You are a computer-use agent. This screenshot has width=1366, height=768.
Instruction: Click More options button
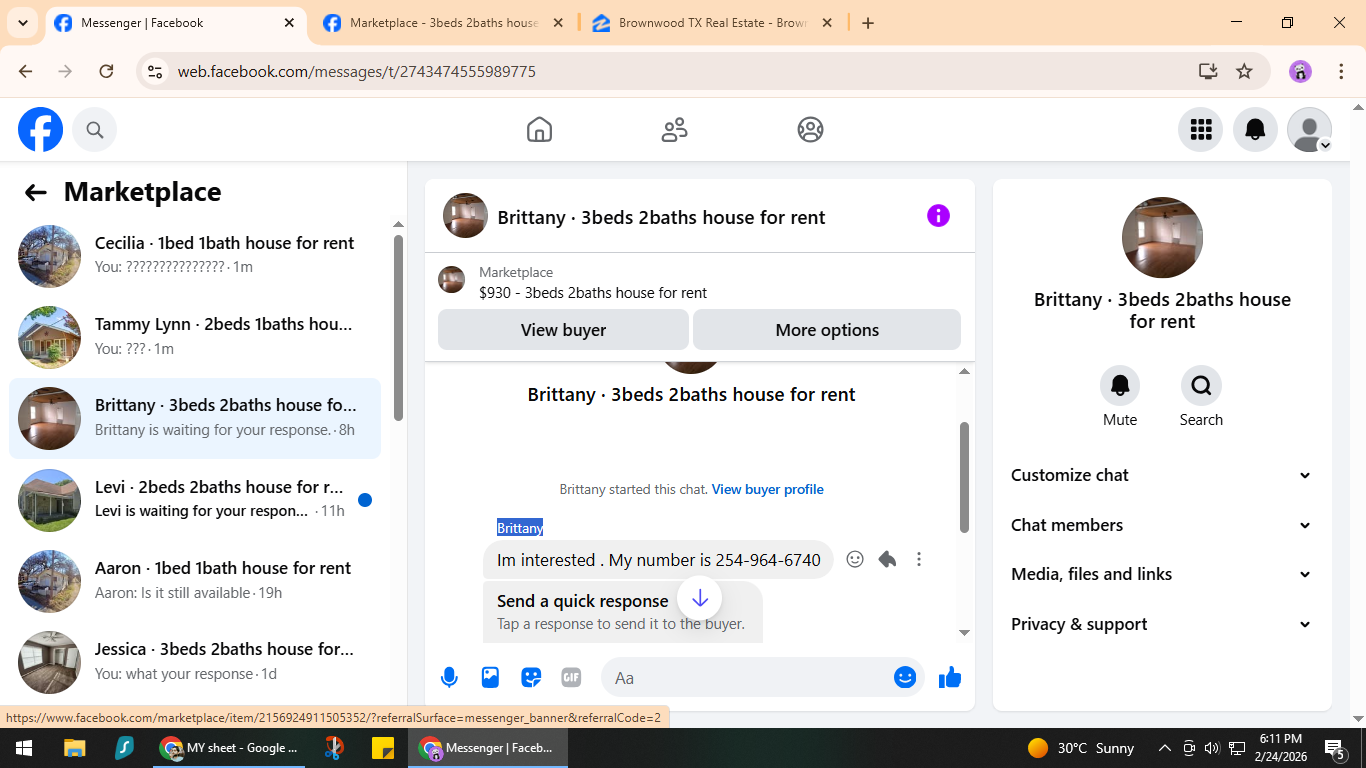pos(827,330)
